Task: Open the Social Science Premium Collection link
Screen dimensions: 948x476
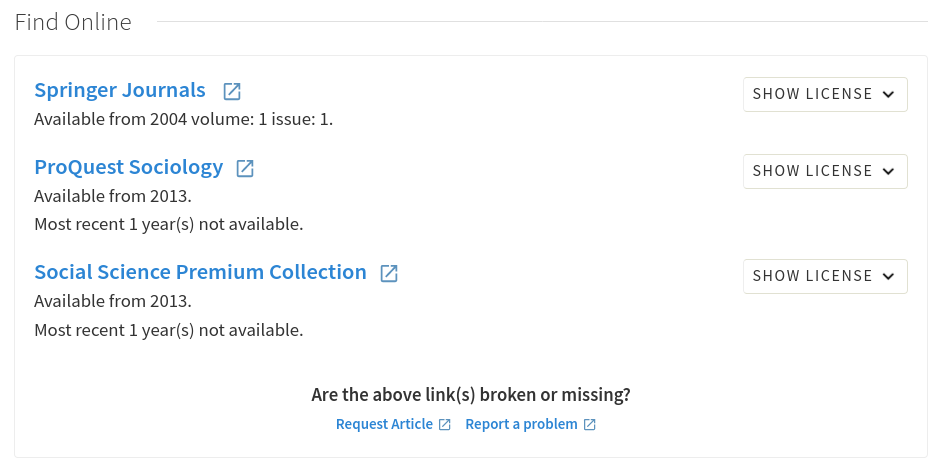Action: pyautogui.click(x=200, y=272)
